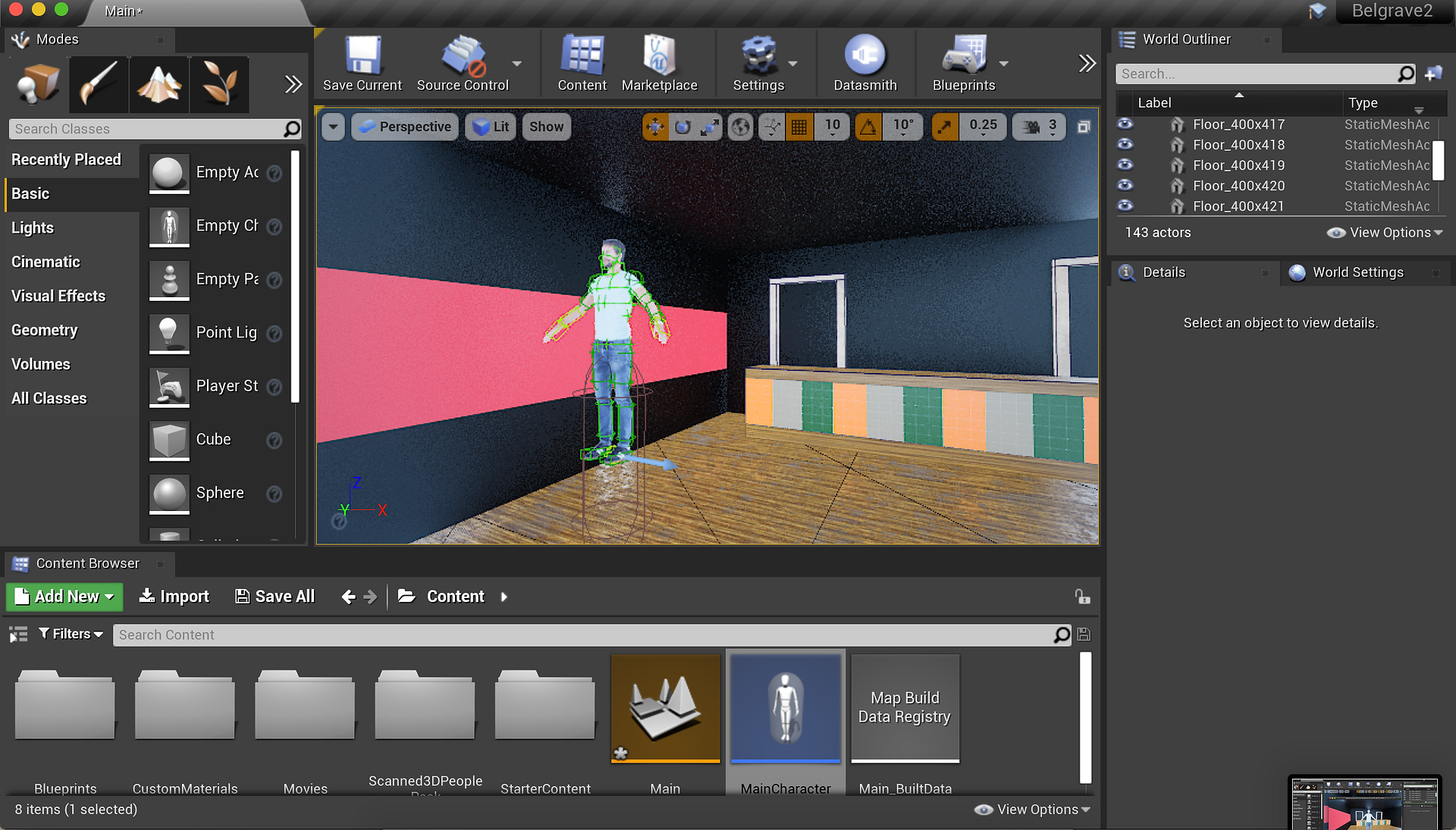Hide the Floor_400x420 actor
This screenshot has width=1456, height=830.
(x=1125, y=185)
